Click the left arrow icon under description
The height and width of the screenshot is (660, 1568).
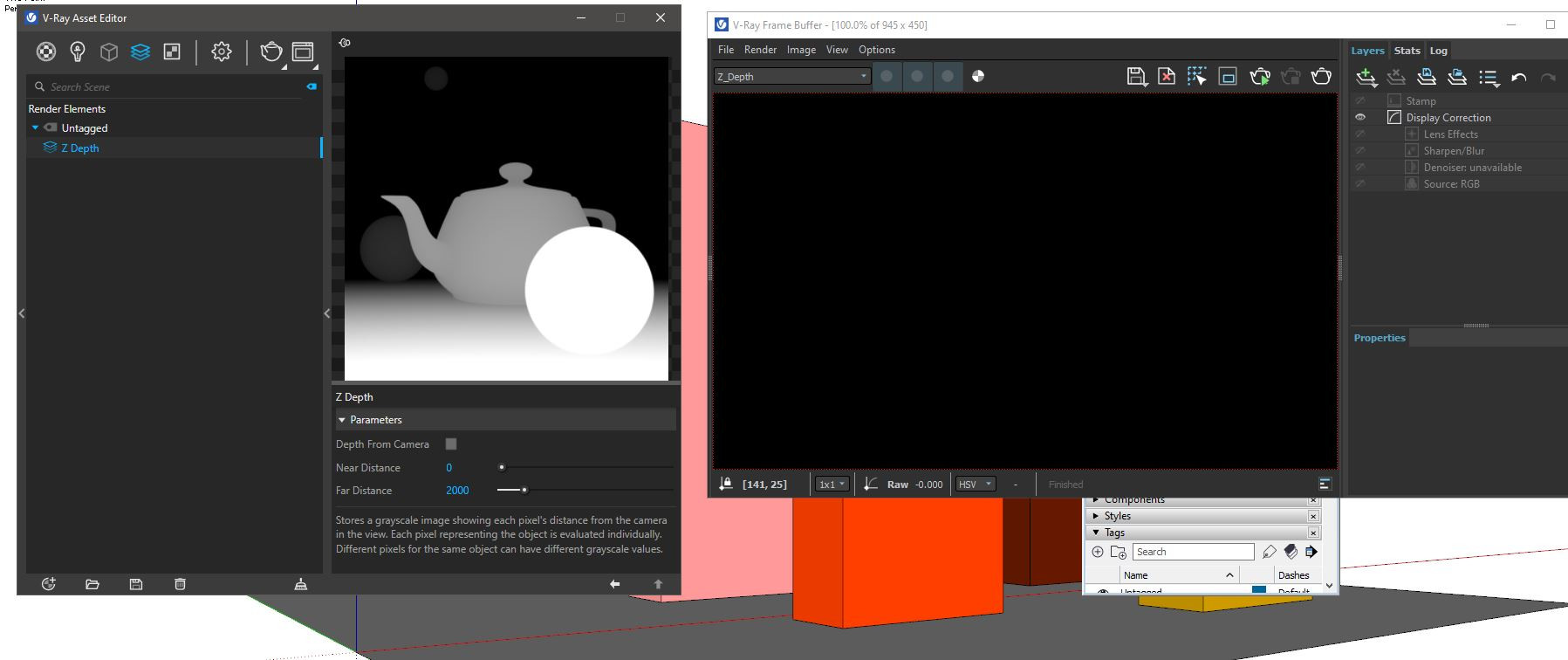click(615, 584)
